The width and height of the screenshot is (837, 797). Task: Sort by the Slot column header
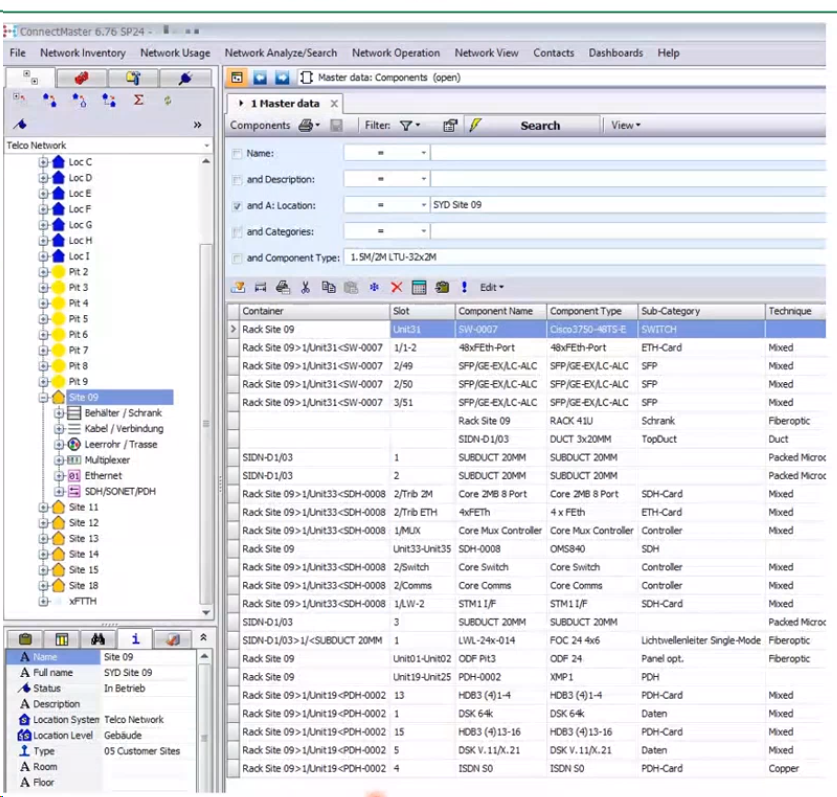point(422,311)
